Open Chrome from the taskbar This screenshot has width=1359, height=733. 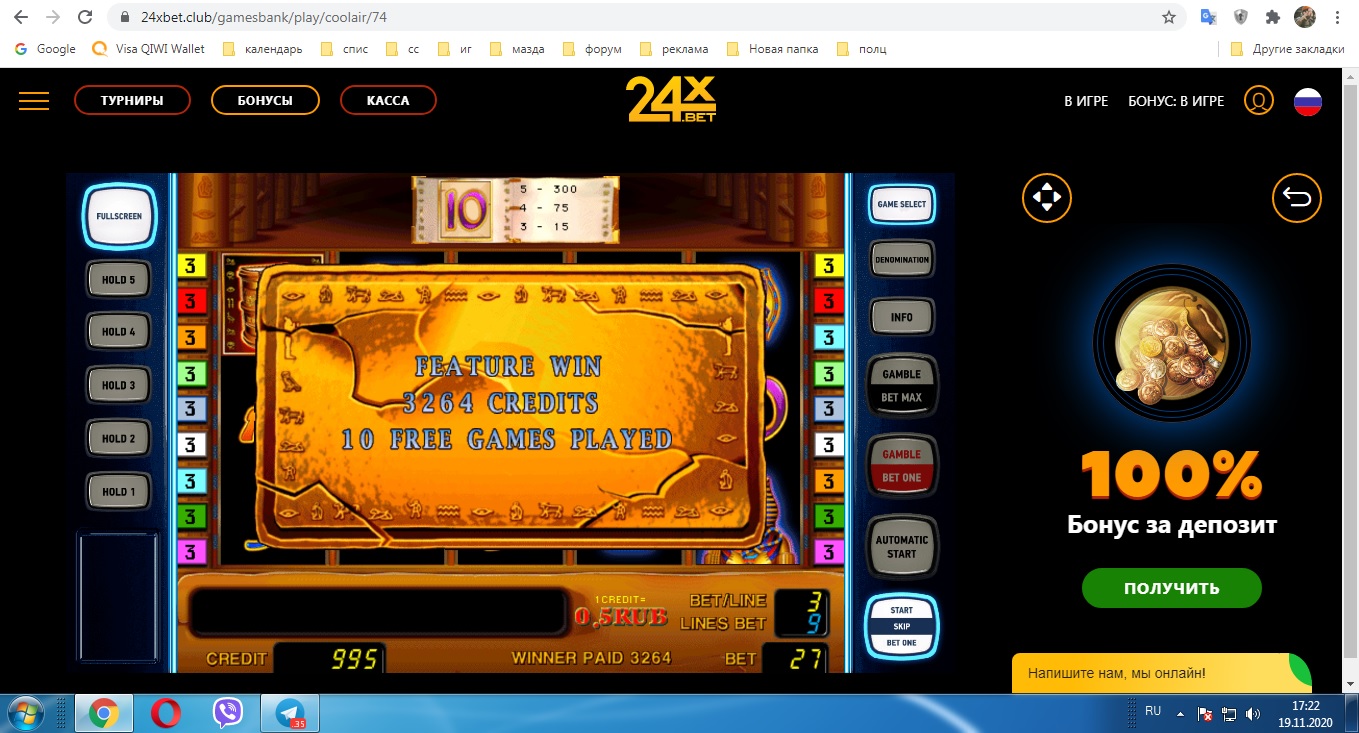point(104,713)
